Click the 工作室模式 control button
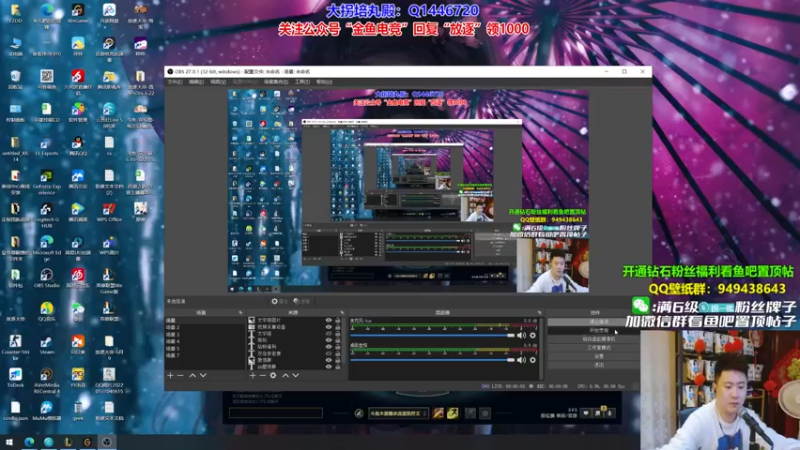The image size is (800, 450). click(598, 348)
